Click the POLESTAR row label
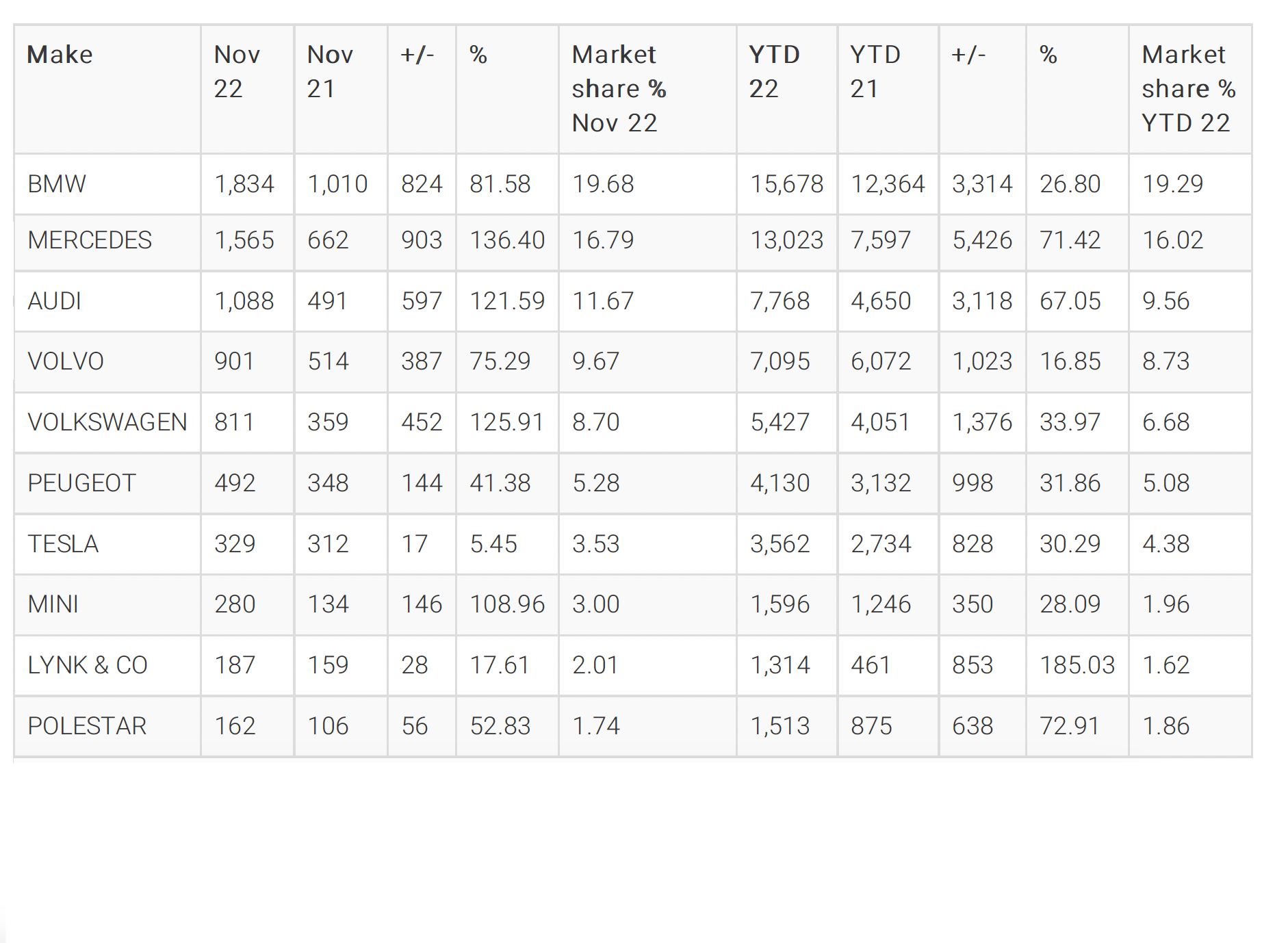The image size is (1288, 943). coord(87,726)
